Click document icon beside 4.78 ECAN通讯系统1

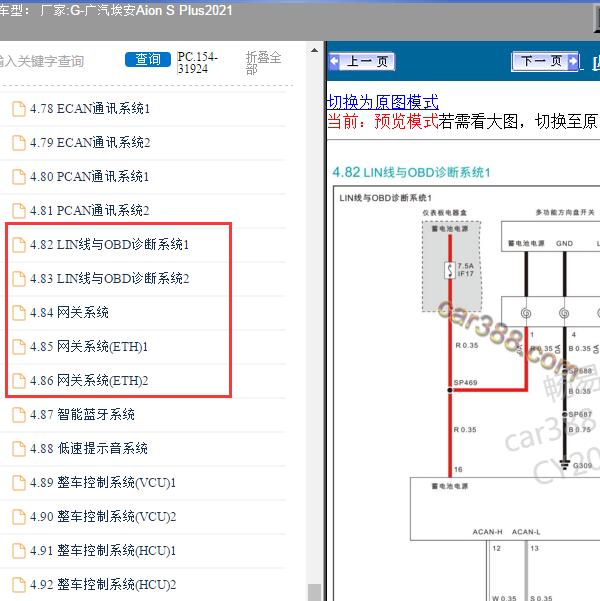pos(18,109)
